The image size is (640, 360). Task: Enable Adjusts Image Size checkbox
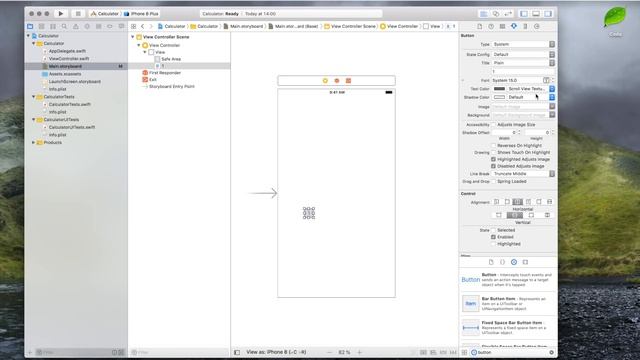click(493, 124)
